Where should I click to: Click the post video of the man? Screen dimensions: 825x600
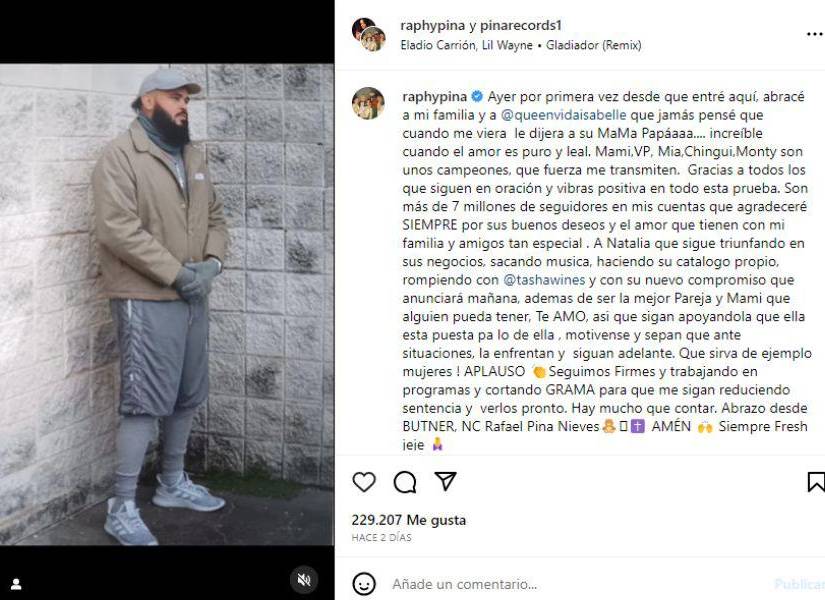167,304
